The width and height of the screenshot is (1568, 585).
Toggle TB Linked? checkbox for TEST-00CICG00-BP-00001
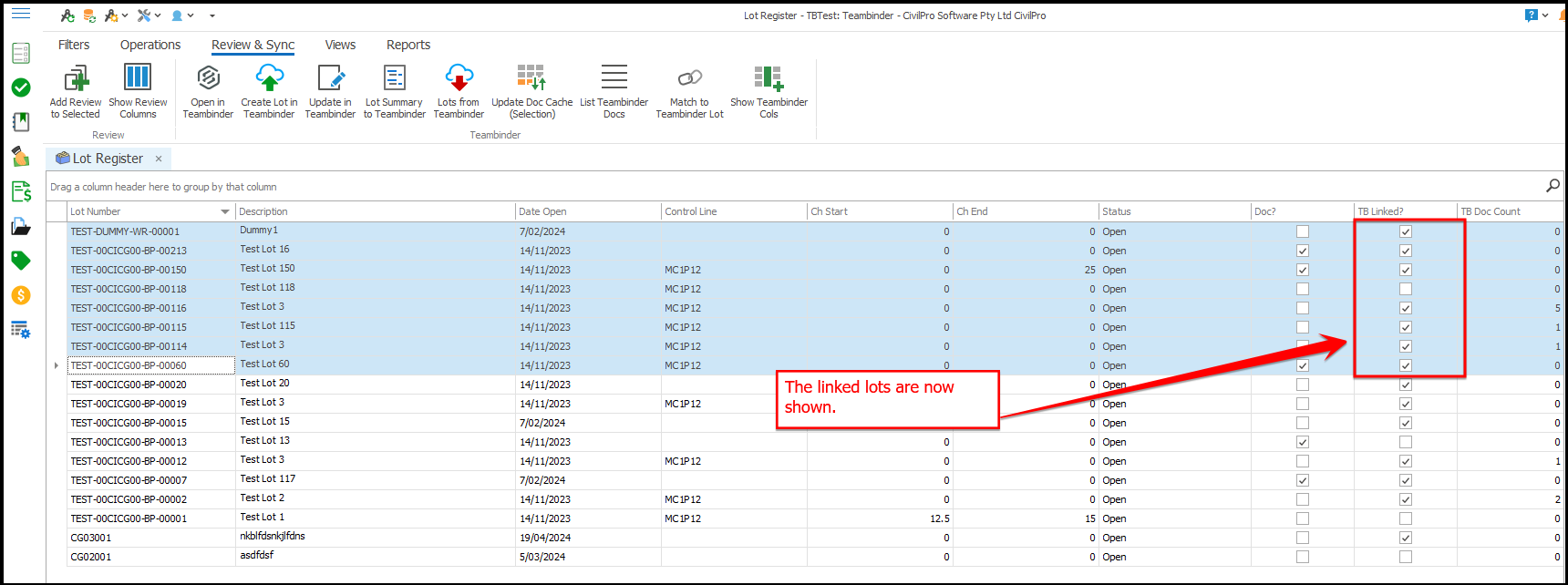pyautogui.click(x=1406, y=518)
